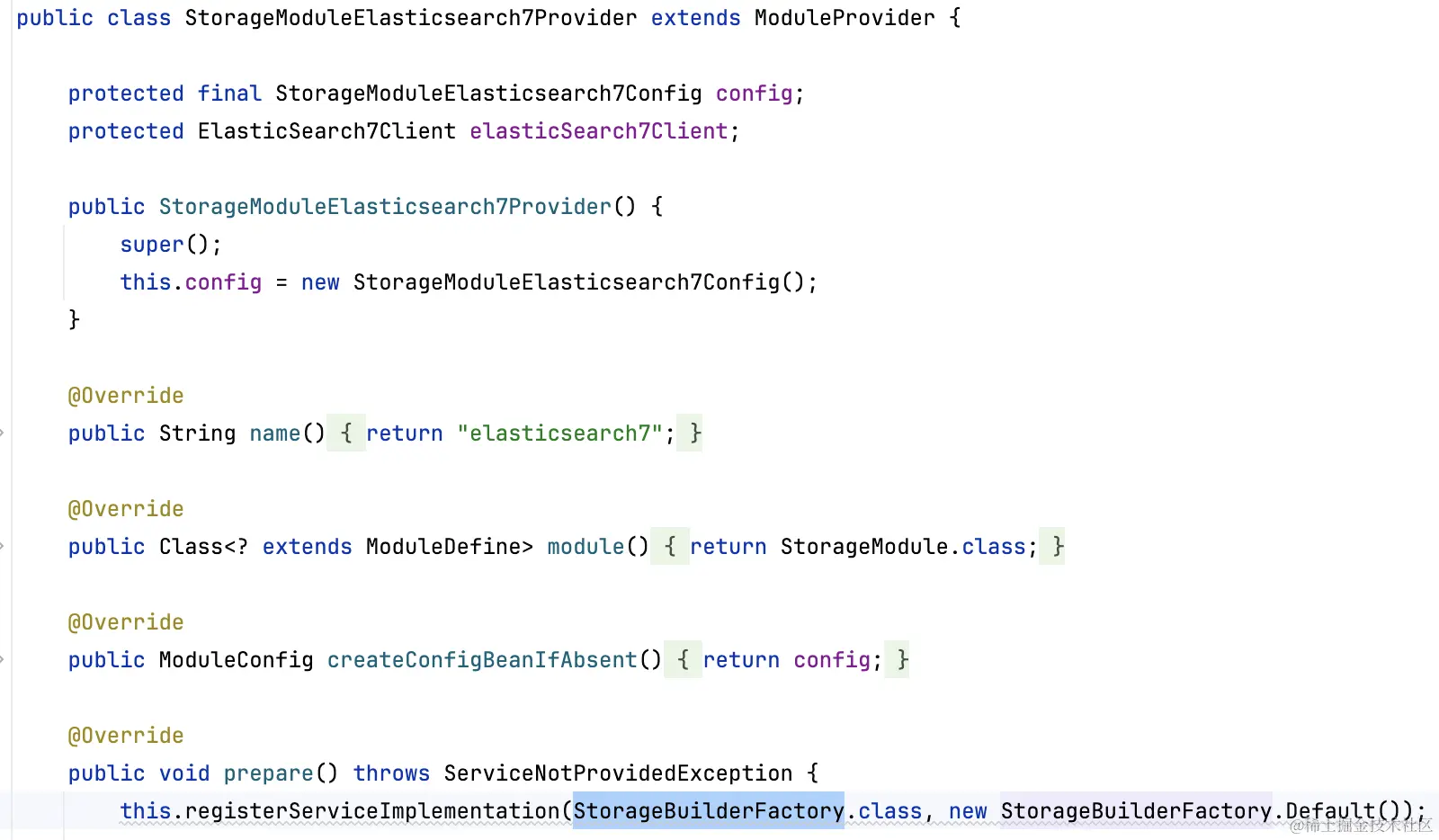This screenshot has height=840, width=1439.
Task: Expand the folded module() method opening brace
Action: point(670,547)
